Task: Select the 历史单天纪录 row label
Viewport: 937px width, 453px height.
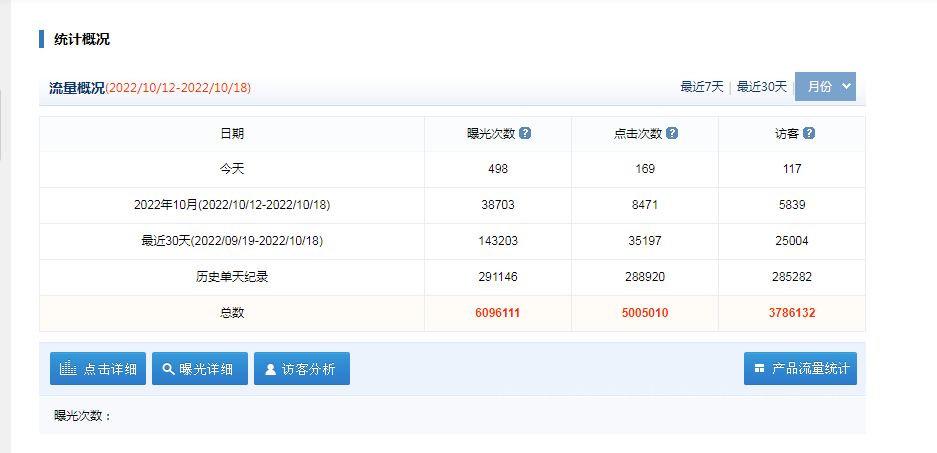Action: pos(232,277)
